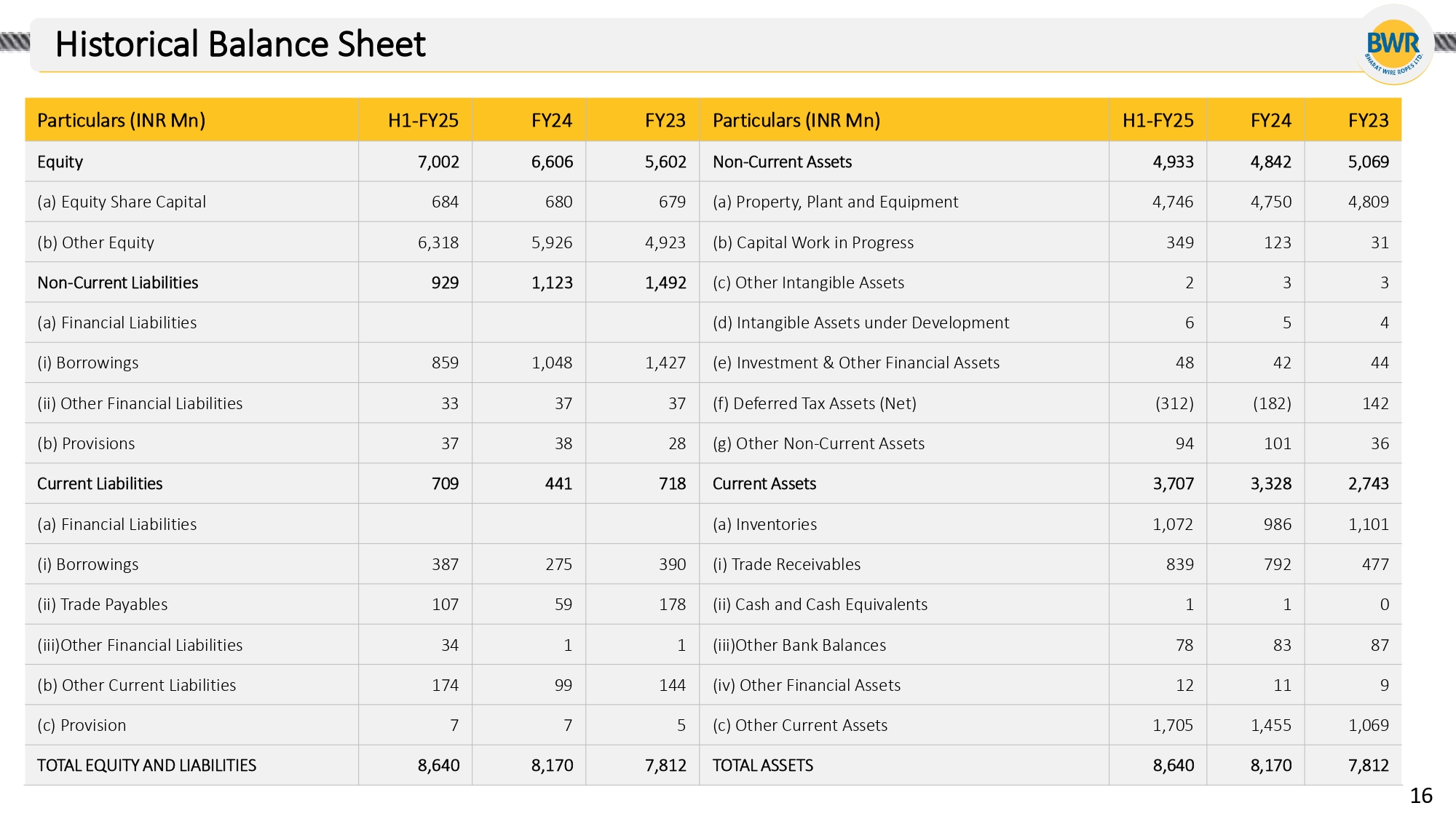
Task: Select the left H1-FY25 column header
Action: (x=422, y=120)
